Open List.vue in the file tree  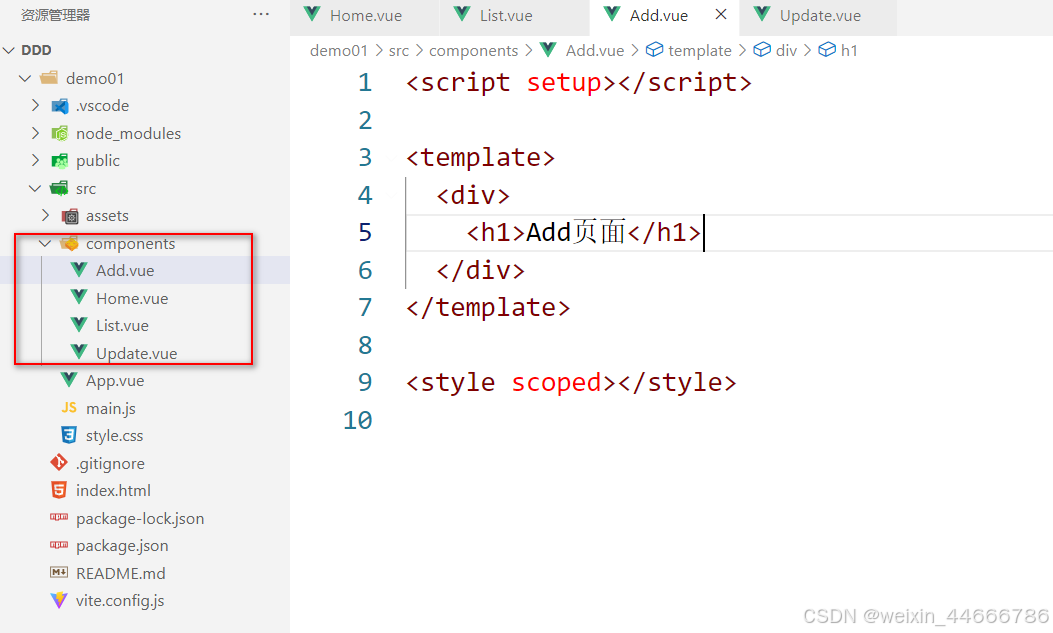(x=122, y=326)
